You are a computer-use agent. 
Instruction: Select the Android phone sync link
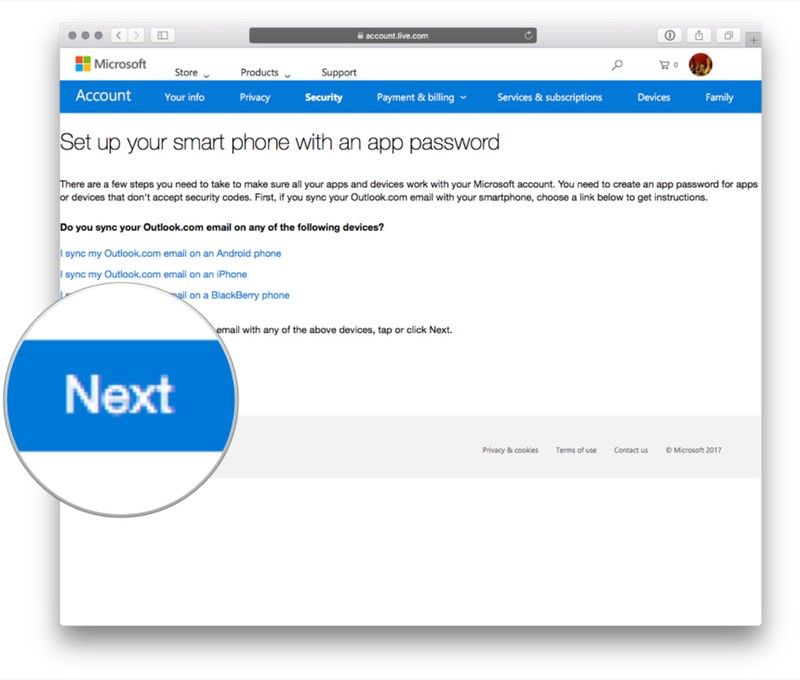click(171, 253)
